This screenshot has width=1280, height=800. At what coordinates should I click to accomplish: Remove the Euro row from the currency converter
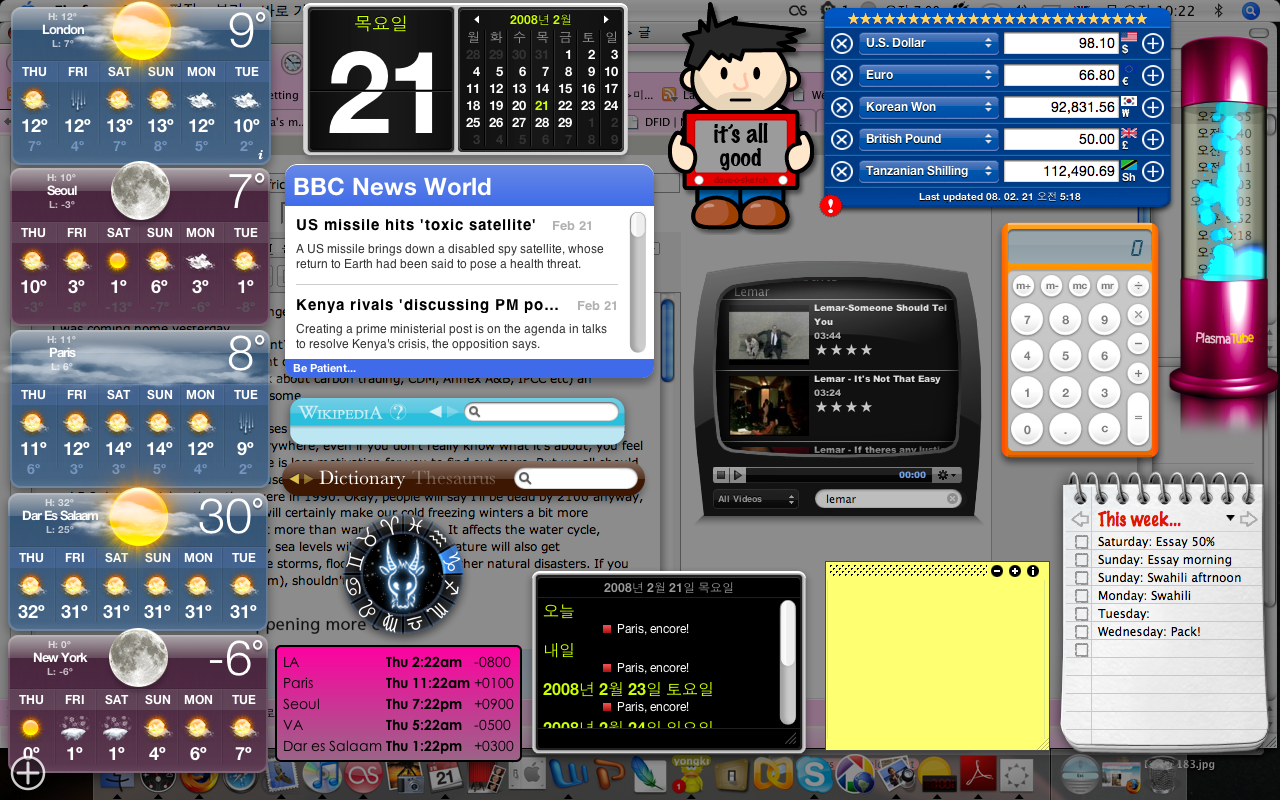(x=842, y=75)
